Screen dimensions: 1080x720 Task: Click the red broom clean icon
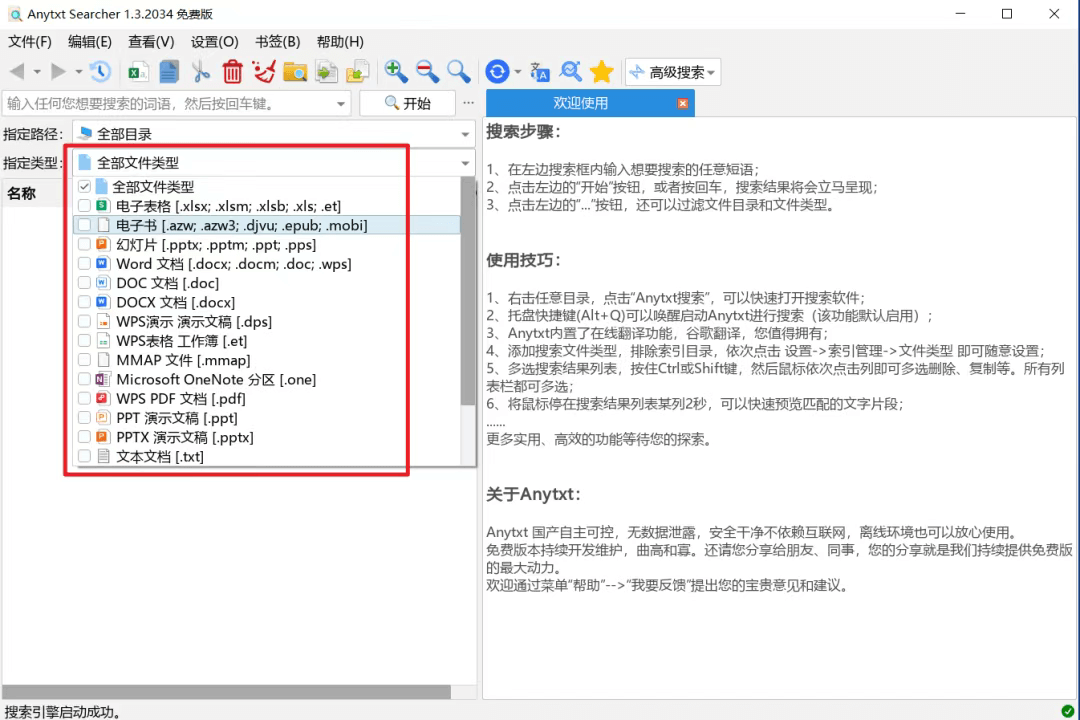(264, 72)
